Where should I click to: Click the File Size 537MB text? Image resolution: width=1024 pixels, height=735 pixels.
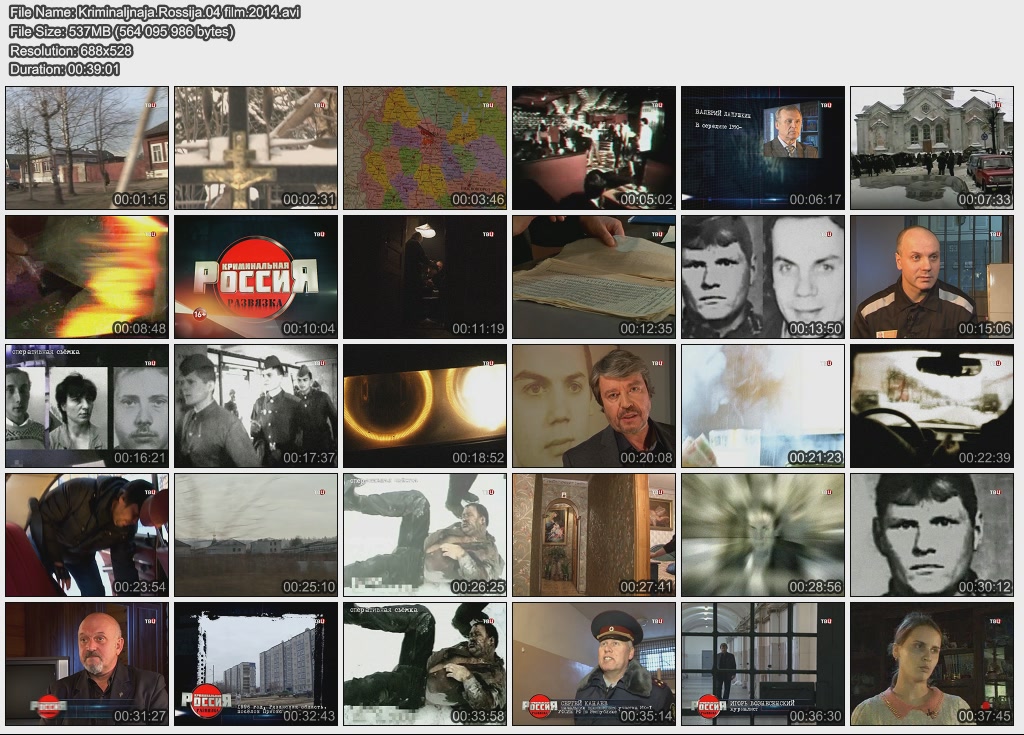[121, 31]
